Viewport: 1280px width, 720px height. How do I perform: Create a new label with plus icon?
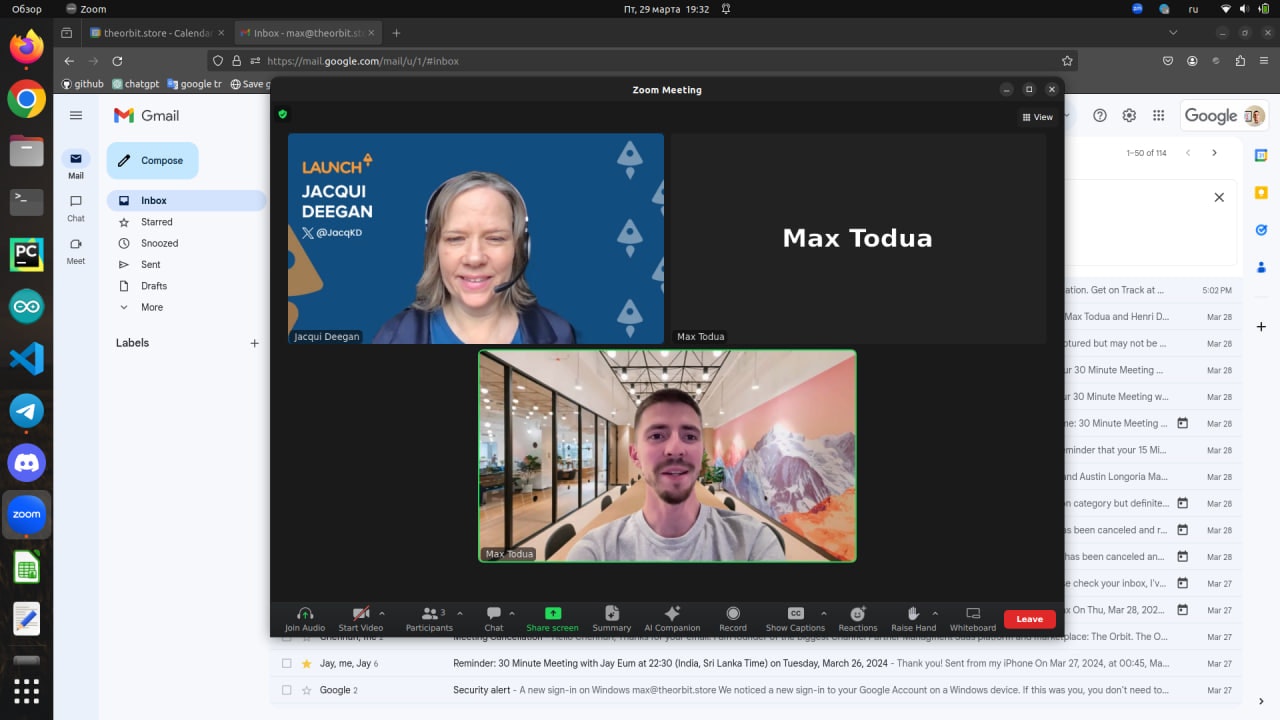pyautogui.click(x=254, y=343)
